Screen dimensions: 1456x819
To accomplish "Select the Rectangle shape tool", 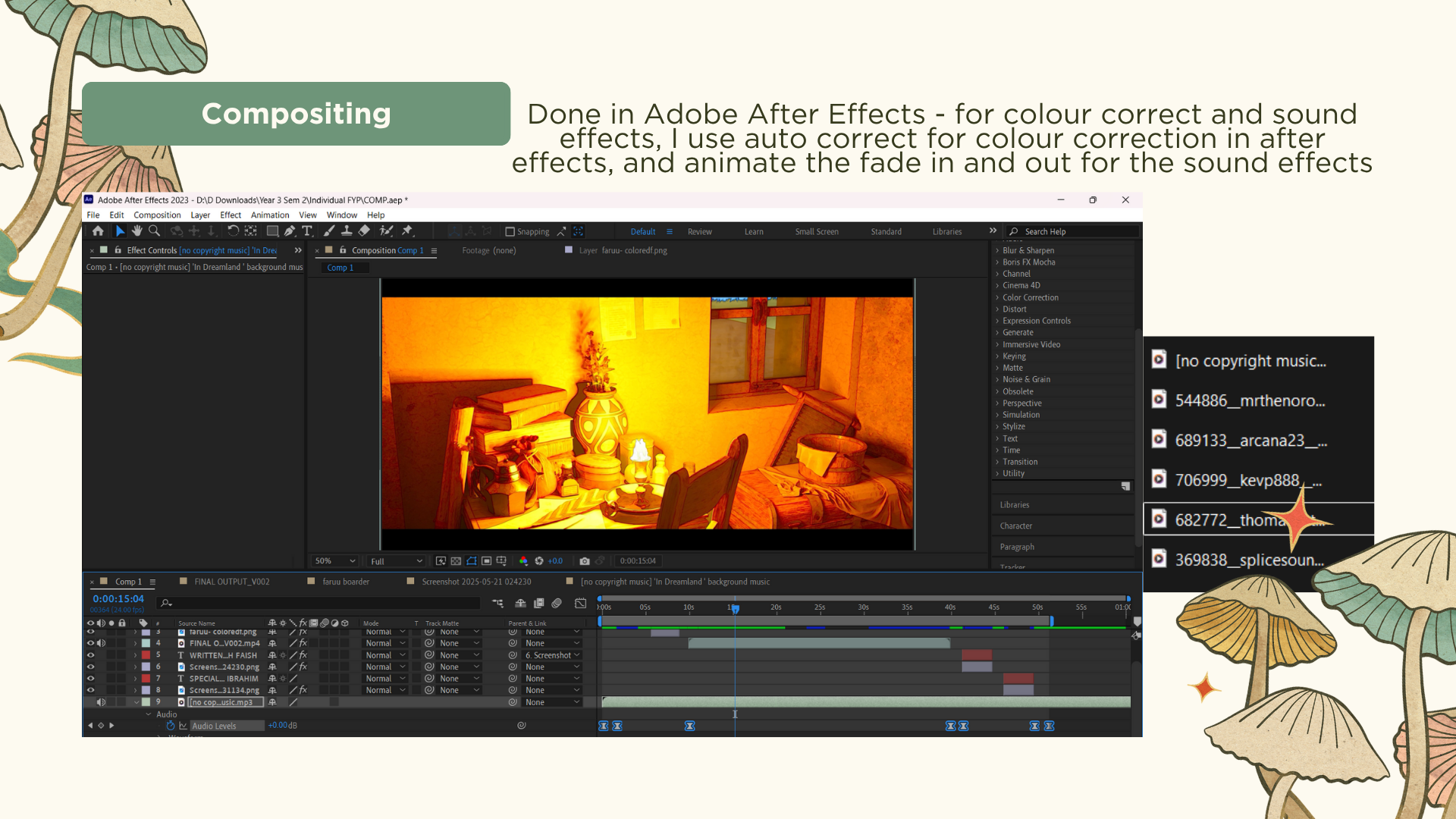I will pyautogui.click(x=272, y=231).
